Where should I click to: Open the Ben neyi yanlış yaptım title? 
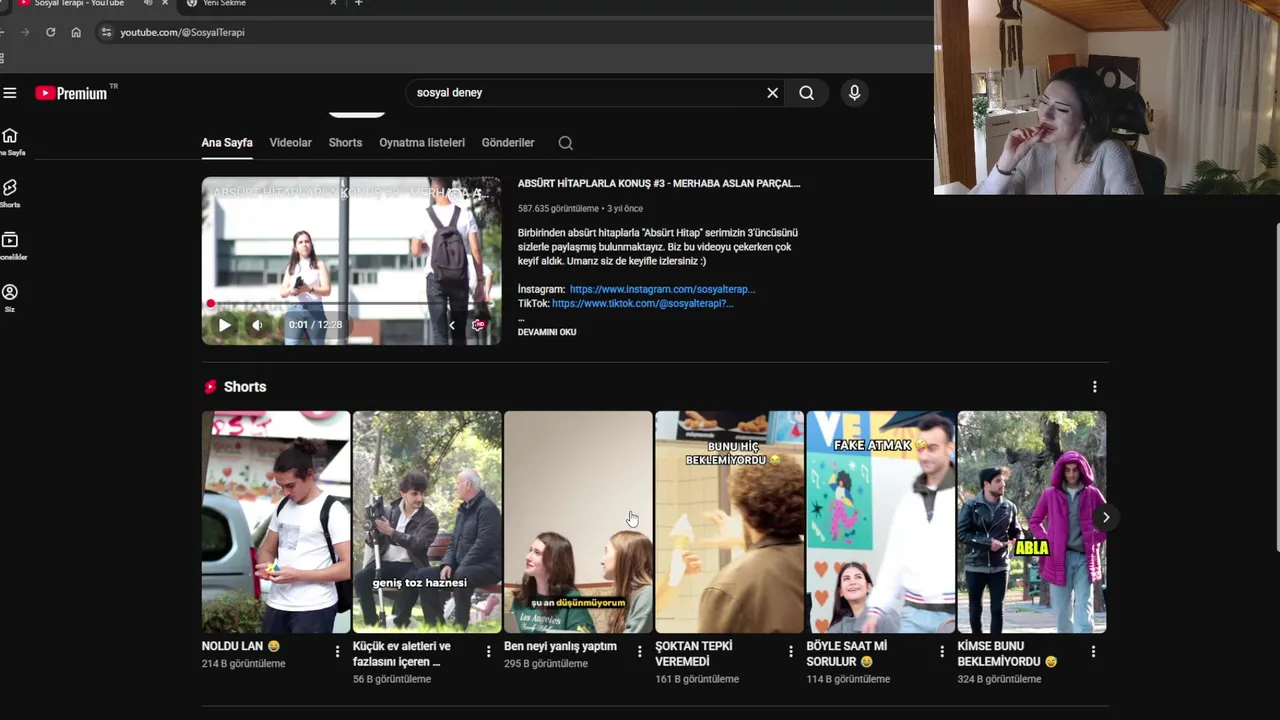pos(560,647)
